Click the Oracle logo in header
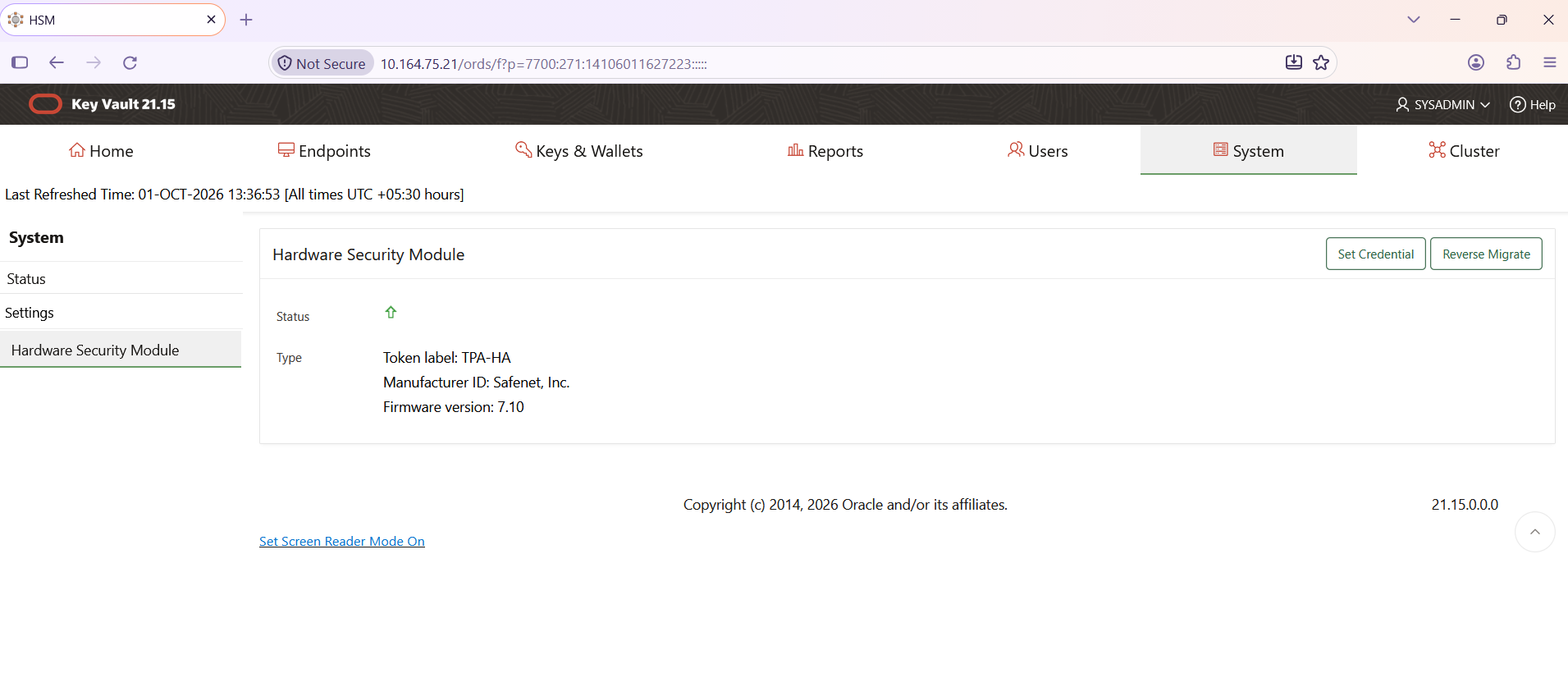The height and width of the screenshot is (687, 1568). 45,104
